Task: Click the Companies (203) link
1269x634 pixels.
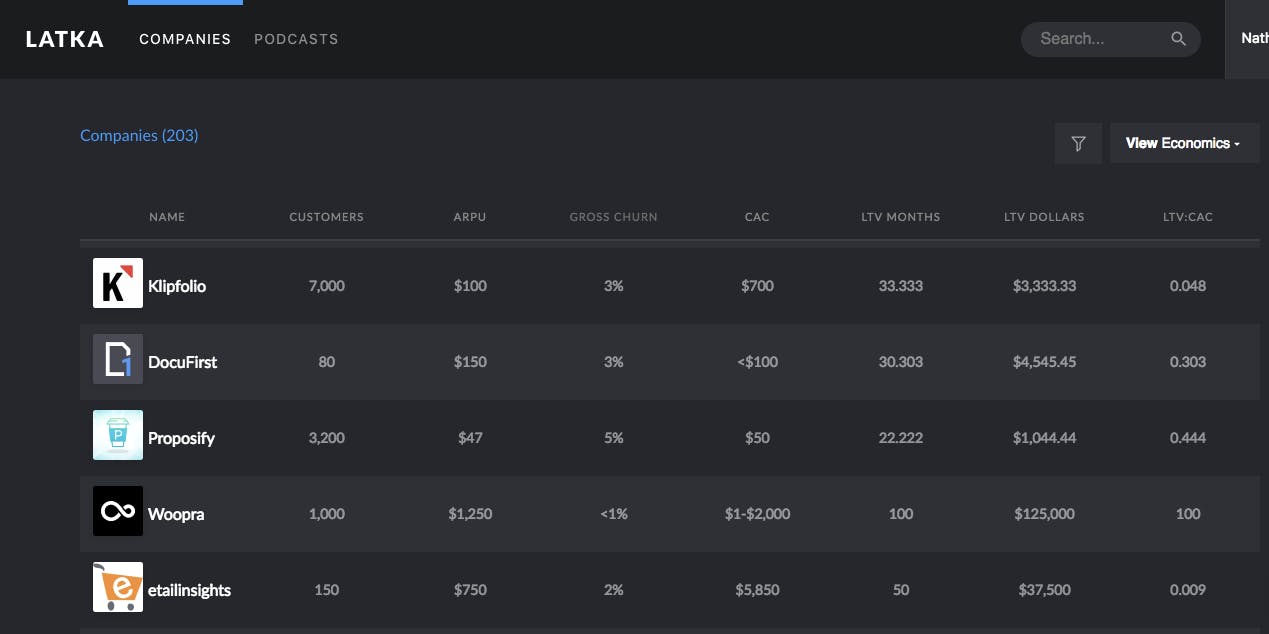Action: (139, 135)
